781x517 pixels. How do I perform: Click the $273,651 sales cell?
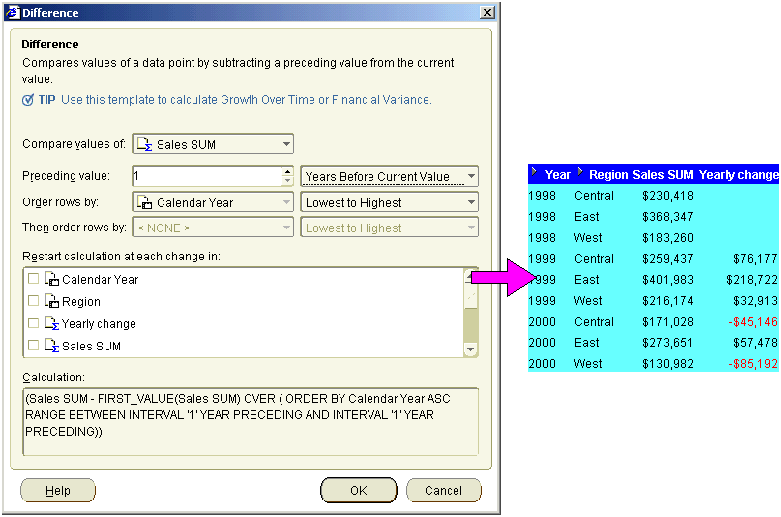tap(667, 343)
